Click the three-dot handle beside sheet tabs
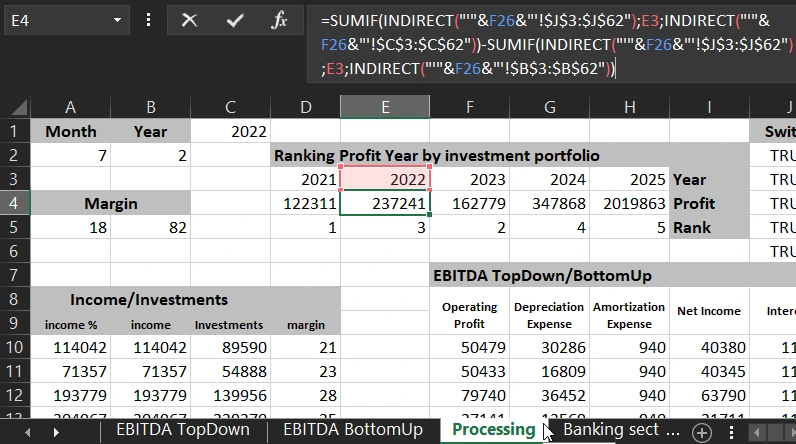Image resolution: width=796 pixels, height=444 pixels. click(x=731, y=433)
